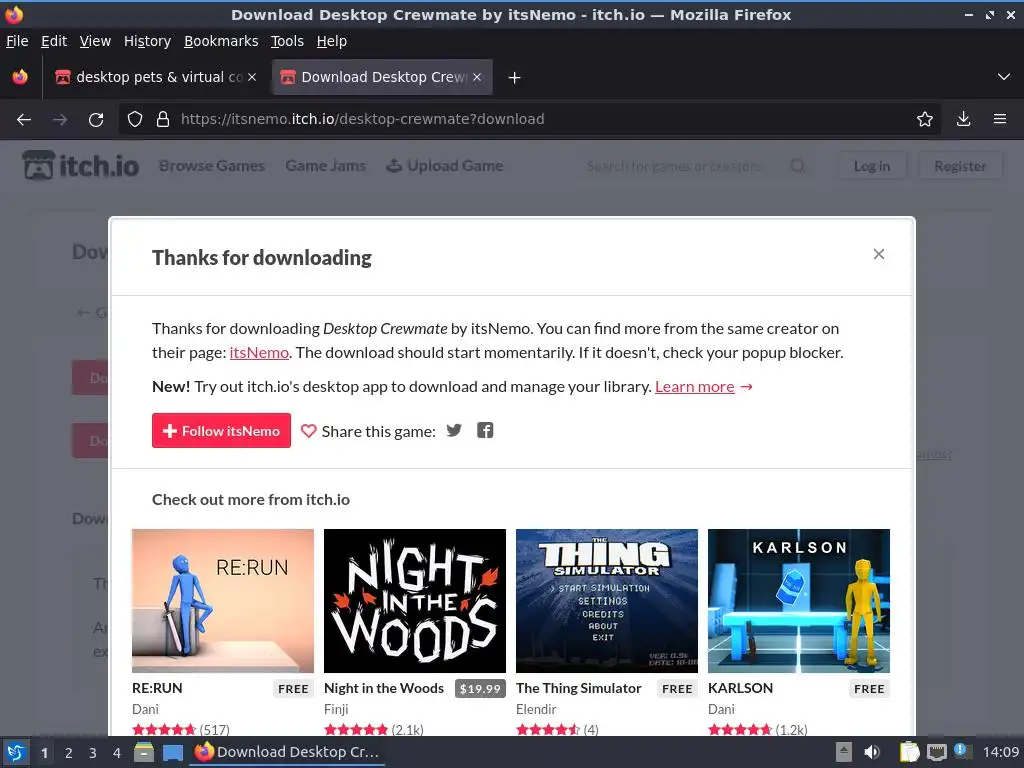The image size is (1024, 768).
Task: Click the $19.99 price tag
Action: pos(480,689)
